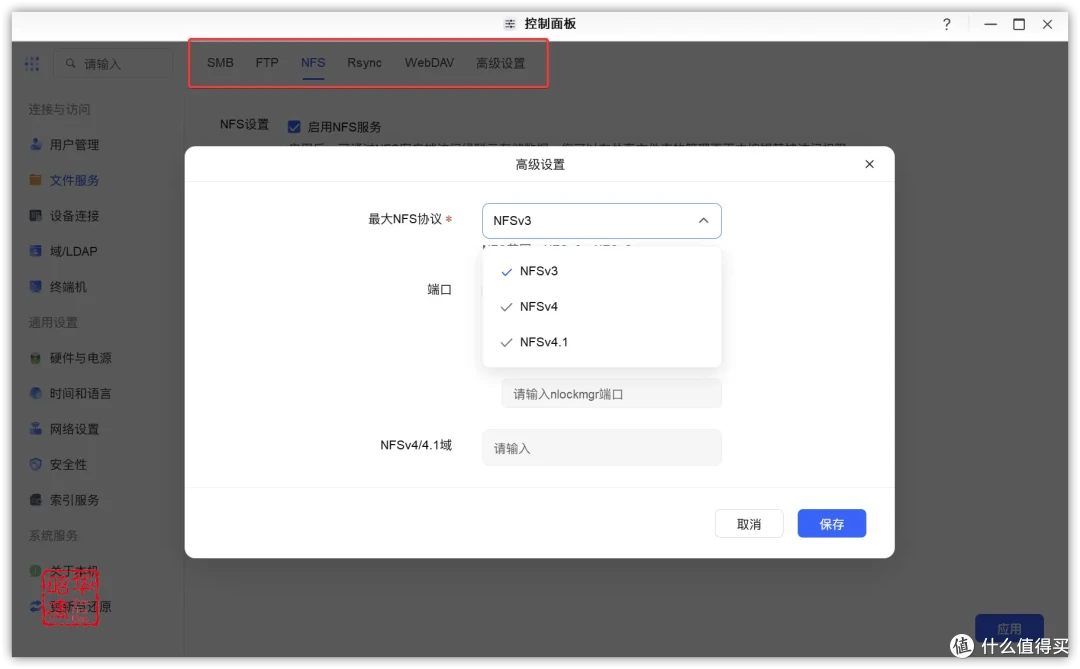
Task: Focus the sidebar search field
Action: coord(114,64)
